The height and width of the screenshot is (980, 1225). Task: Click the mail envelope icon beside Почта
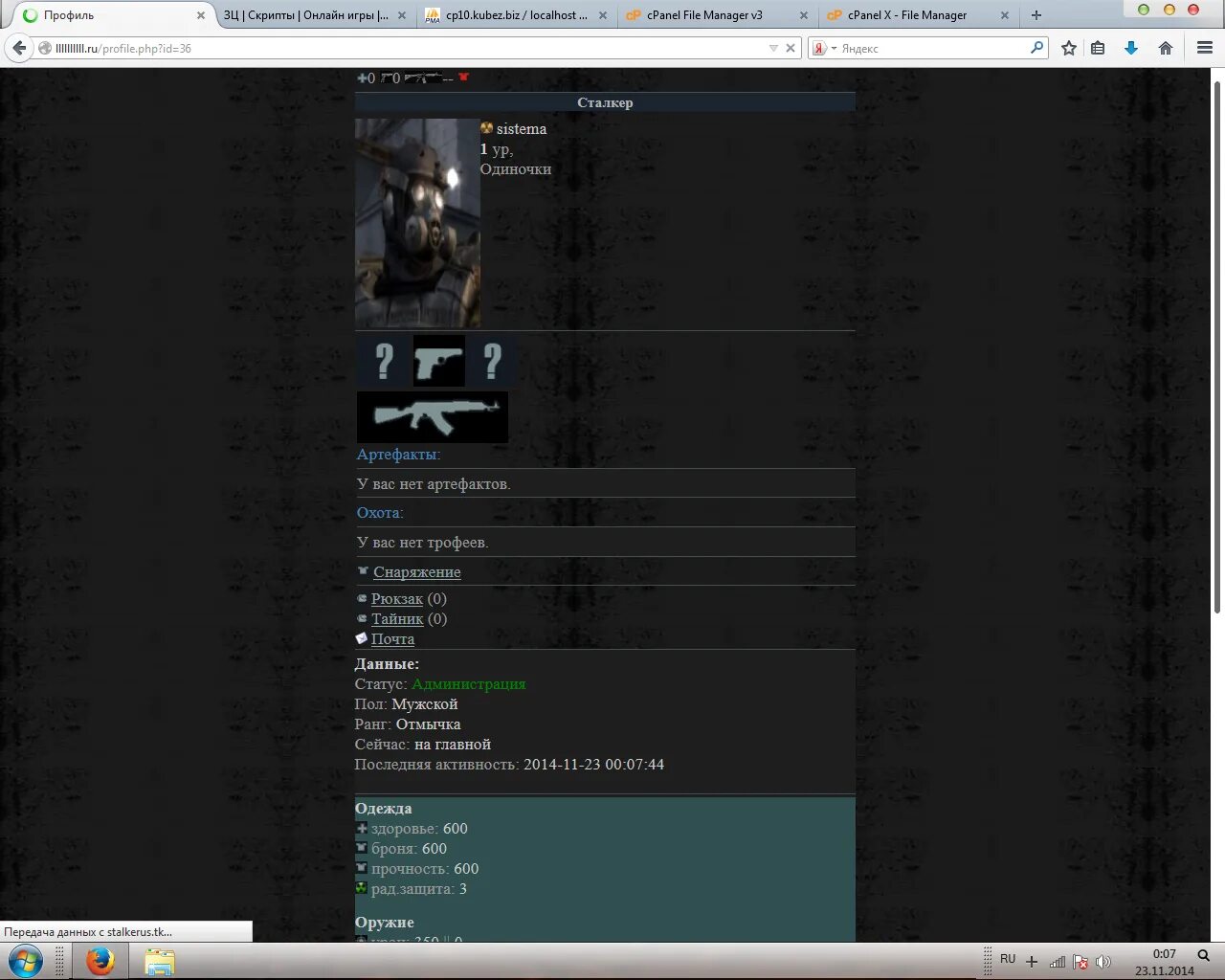pos(362,638)
